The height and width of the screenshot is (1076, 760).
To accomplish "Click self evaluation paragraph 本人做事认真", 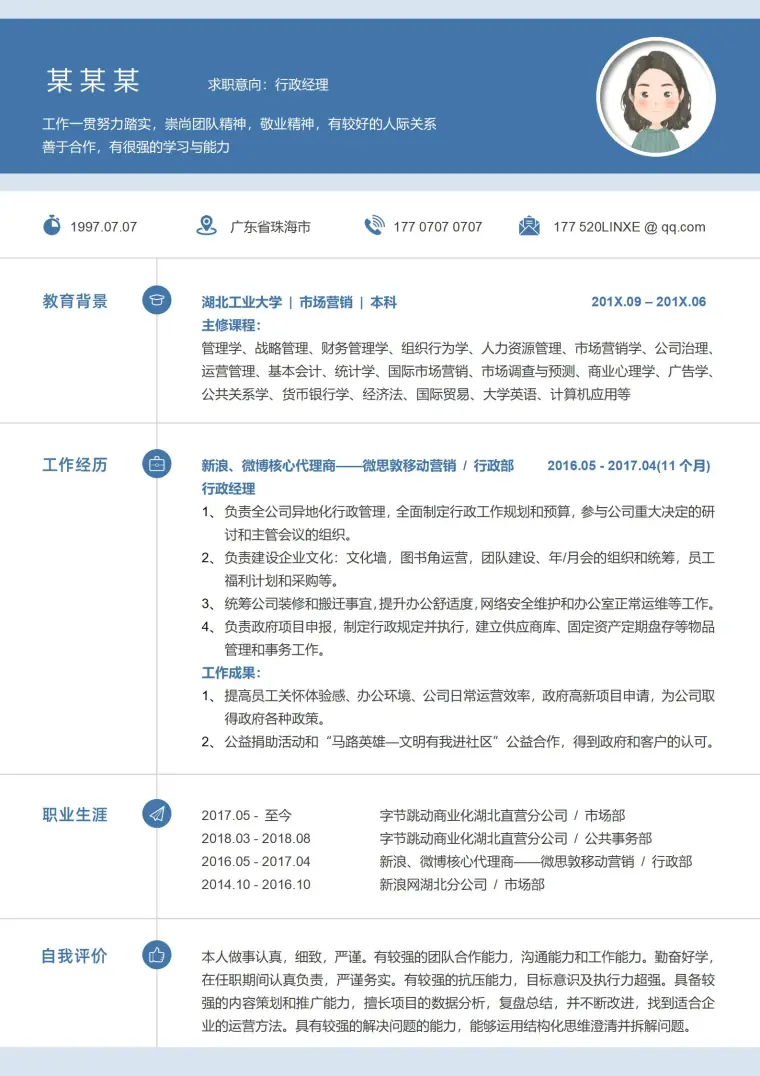I will click(x=458, y=991).
